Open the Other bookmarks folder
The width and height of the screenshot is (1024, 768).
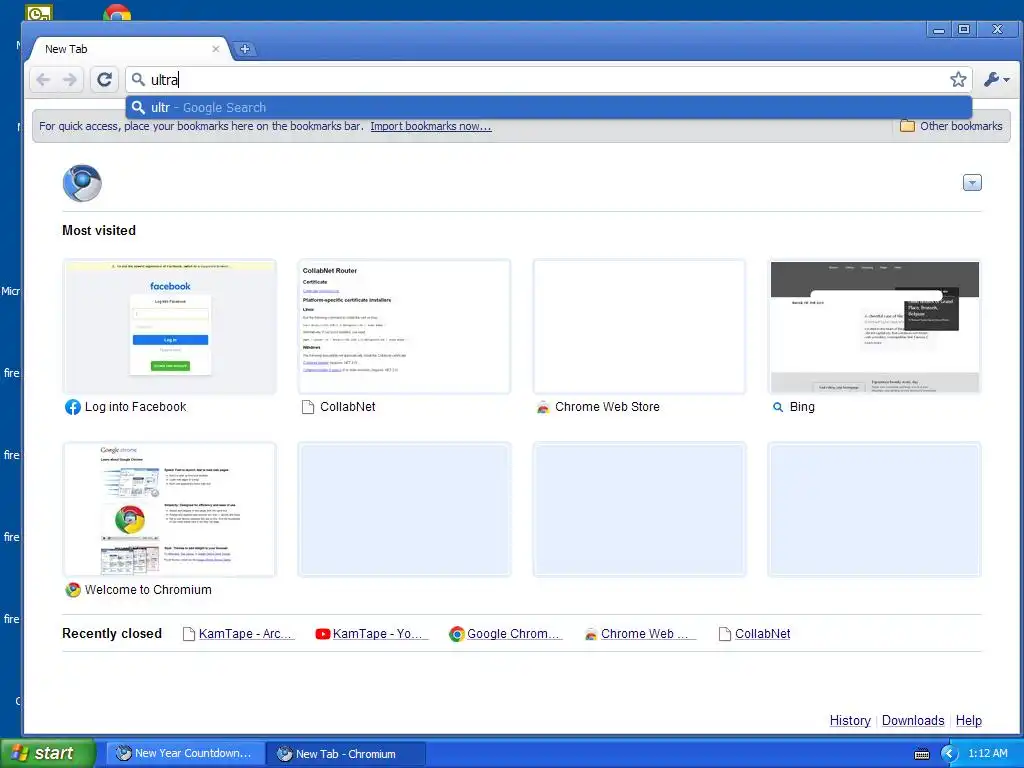[951, 126]
